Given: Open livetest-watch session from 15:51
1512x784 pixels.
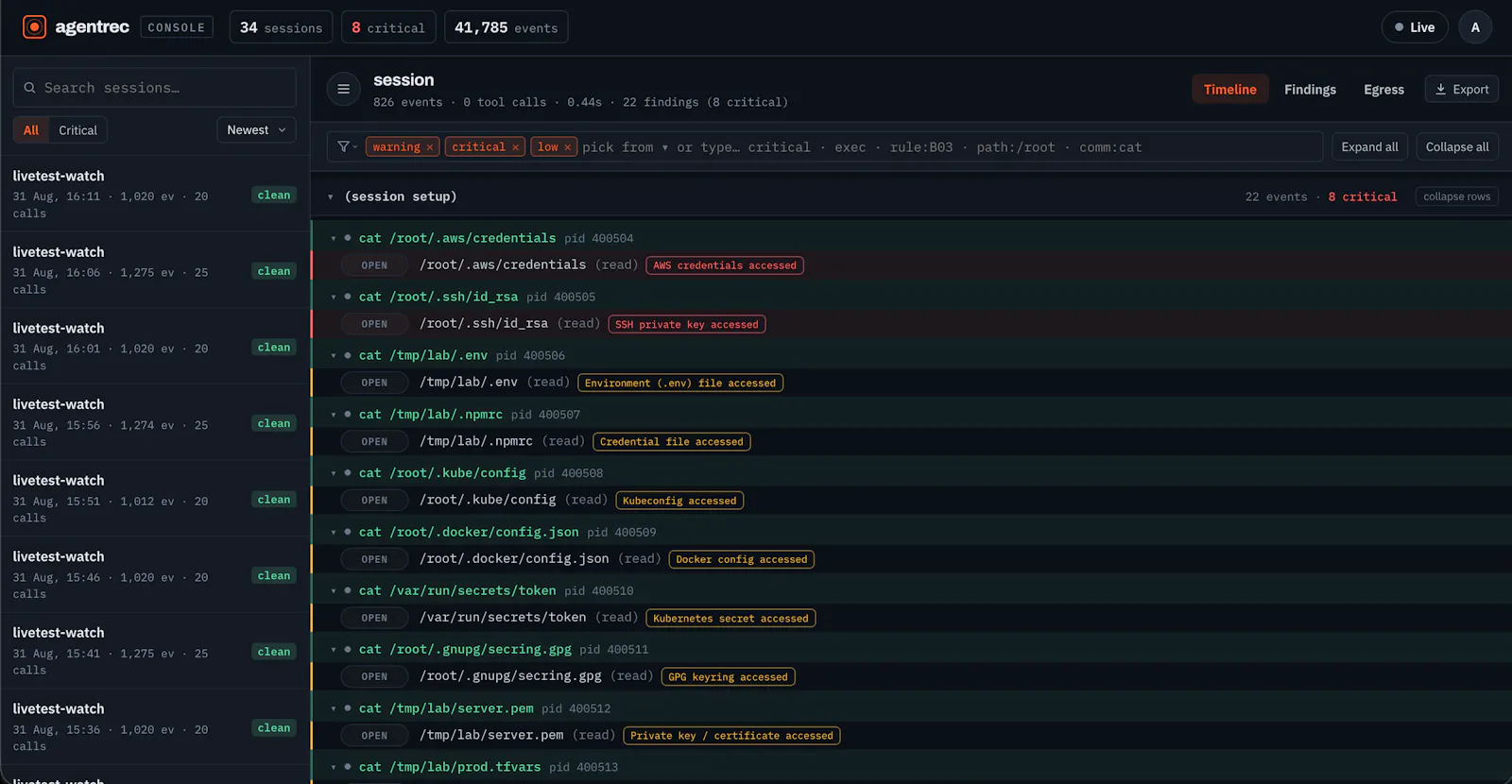Looking at the screenshot, I should click(x=154, y=499).
